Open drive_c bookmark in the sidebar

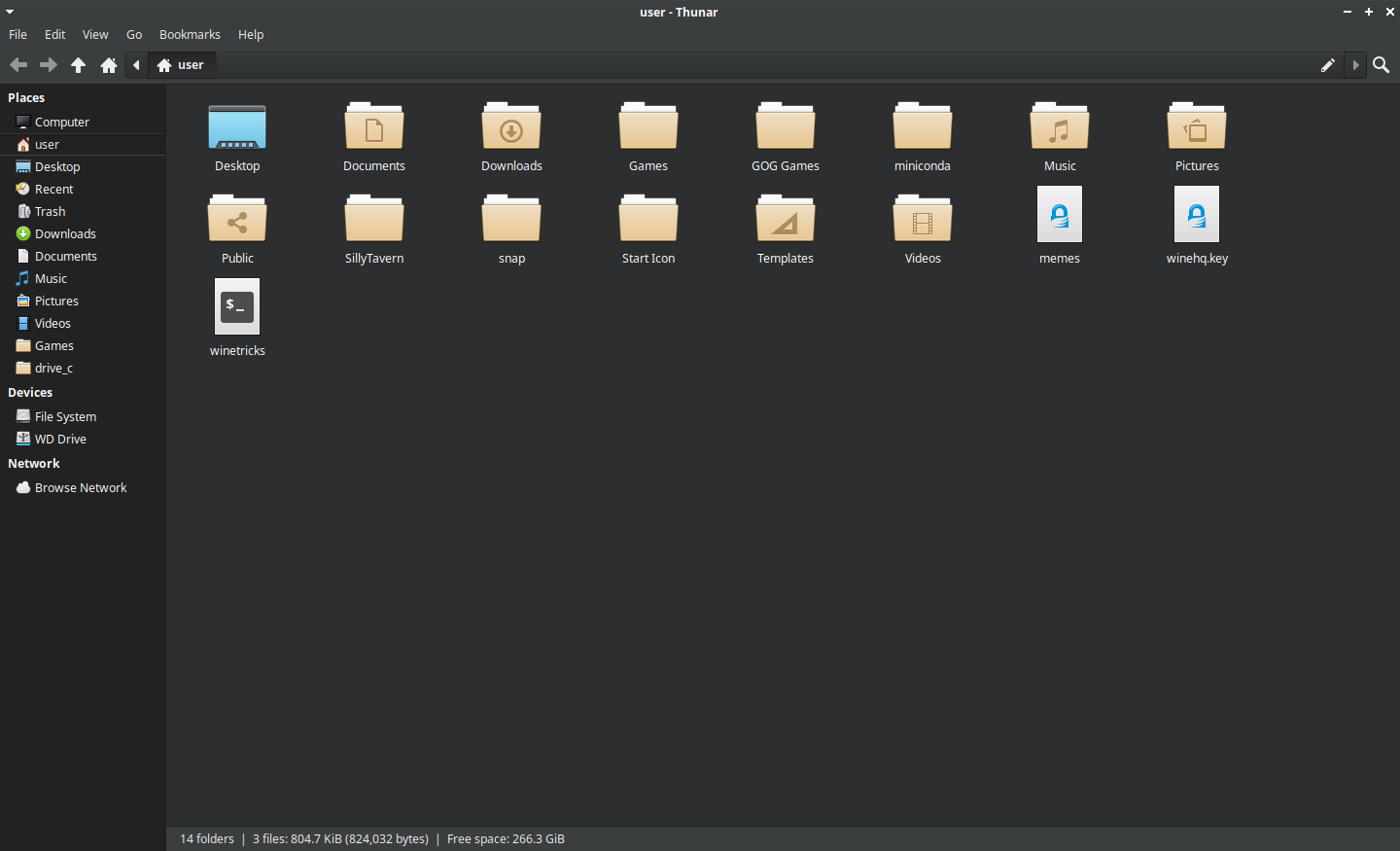[x=83, y=369]
